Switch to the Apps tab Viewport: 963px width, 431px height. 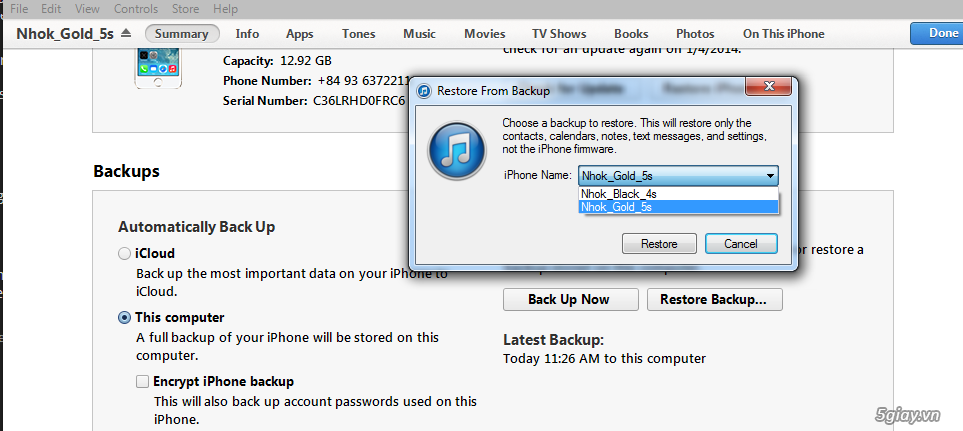coord(300,34)
